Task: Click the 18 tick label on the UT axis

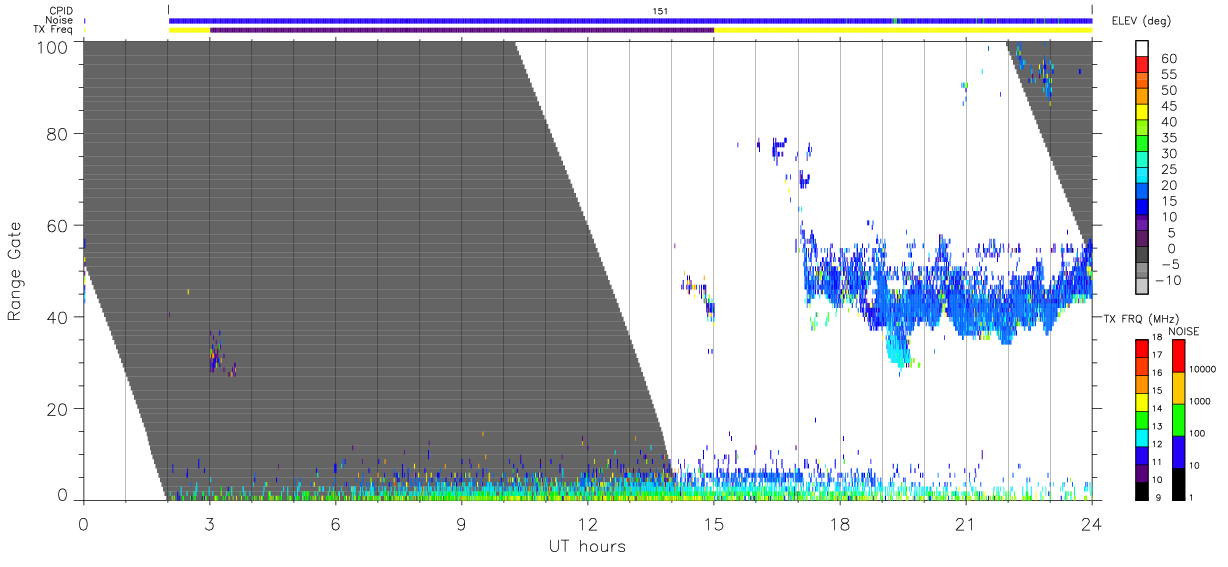Action: 840,523
